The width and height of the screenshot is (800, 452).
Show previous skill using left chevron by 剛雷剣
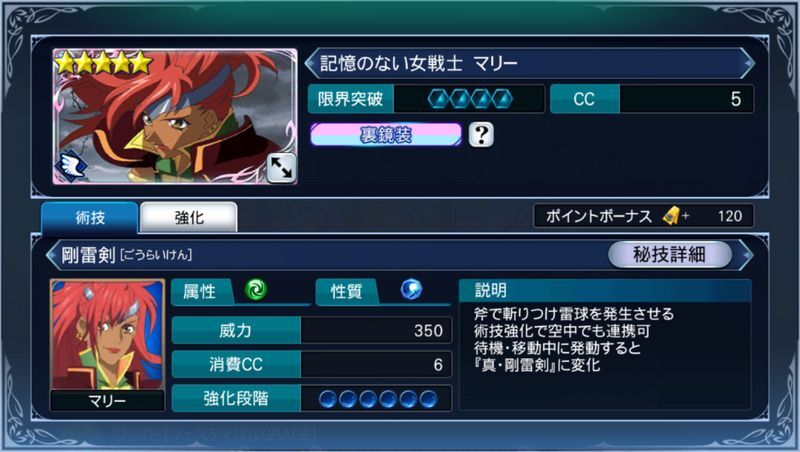pyautogui.click(x=53, y=254)
